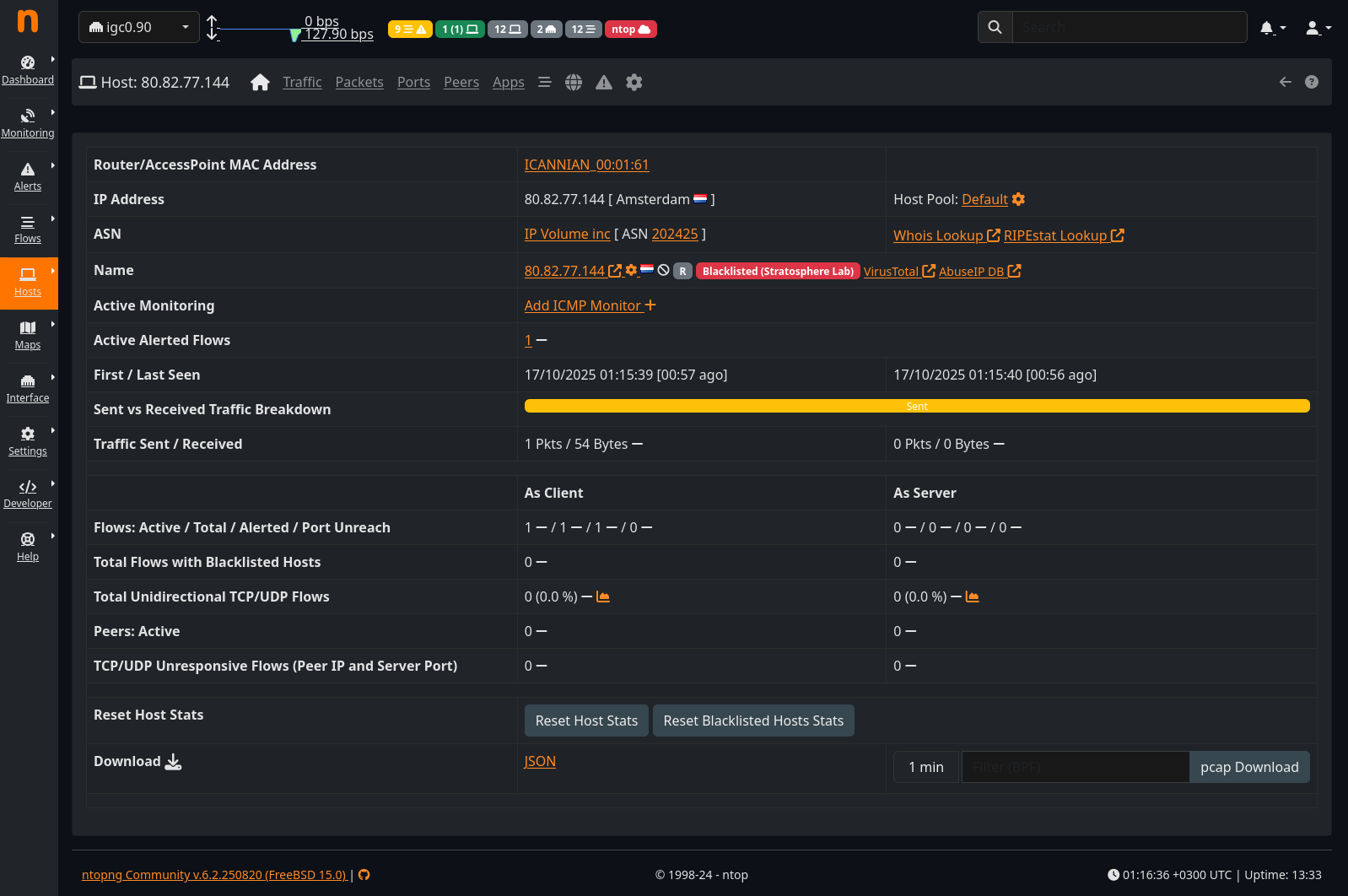Switch to the Ports tab
Viewport: 1348px width, 896px height.
coord(413,82)
